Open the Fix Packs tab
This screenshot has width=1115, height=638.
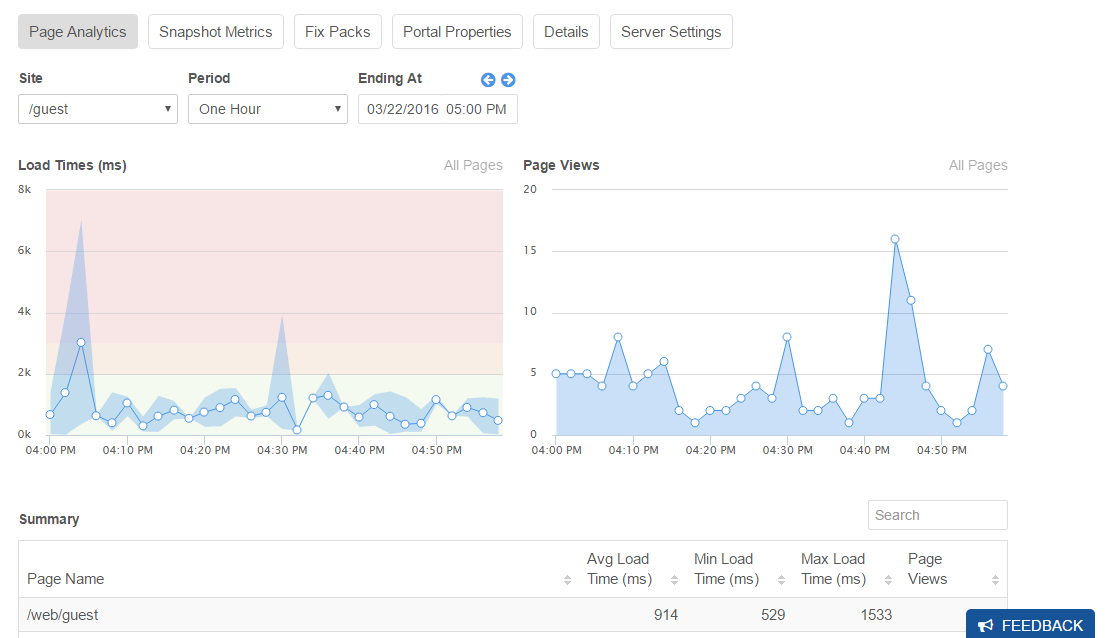point(338,32)
